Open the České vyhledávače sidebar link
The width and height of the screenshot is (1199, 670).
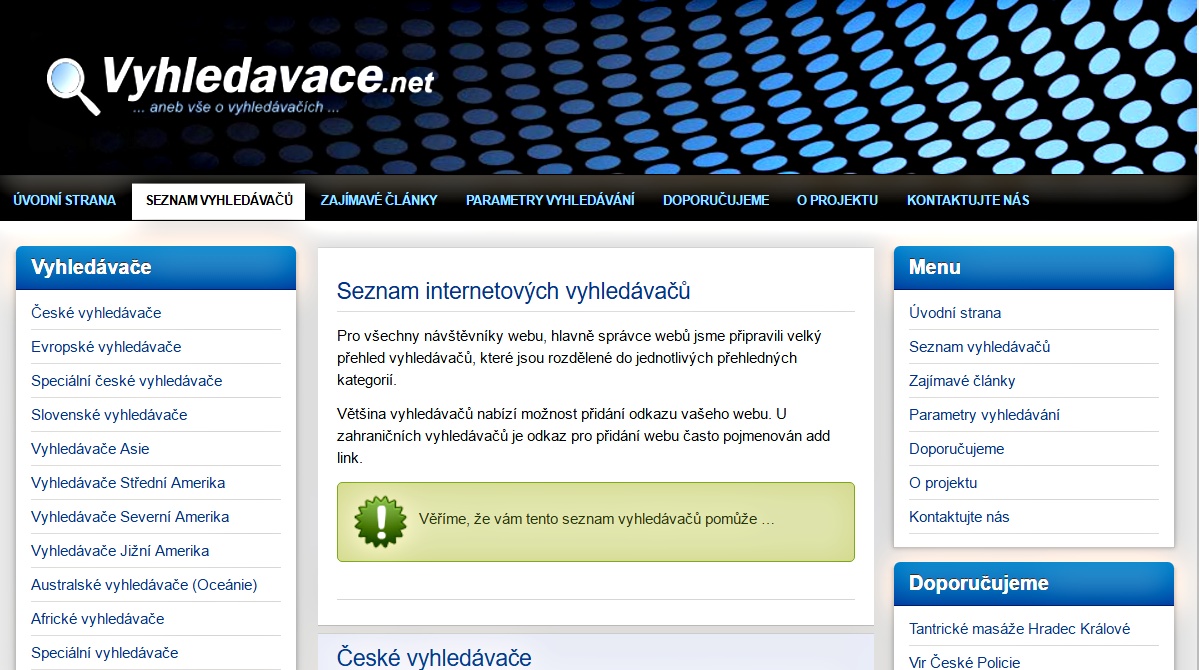coord(96,313)
